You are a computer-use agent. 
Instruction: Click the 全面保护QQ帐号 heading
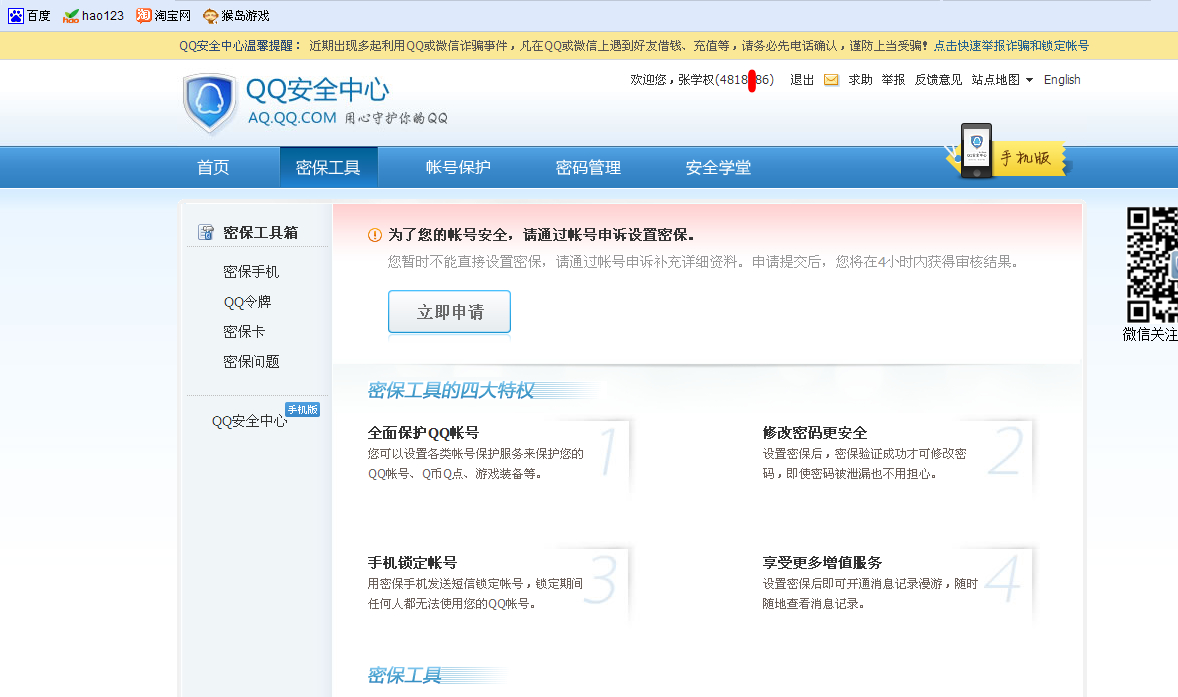pyautogui.click(x=423, y=433)
